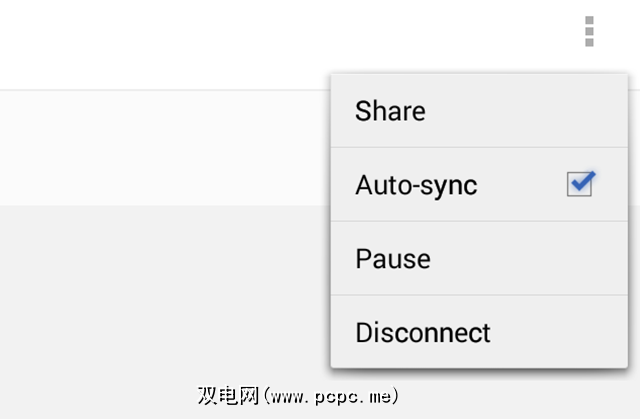Open the three-dot overflow menu
Viewport: 640px width, 419px height.
[589, 31]
